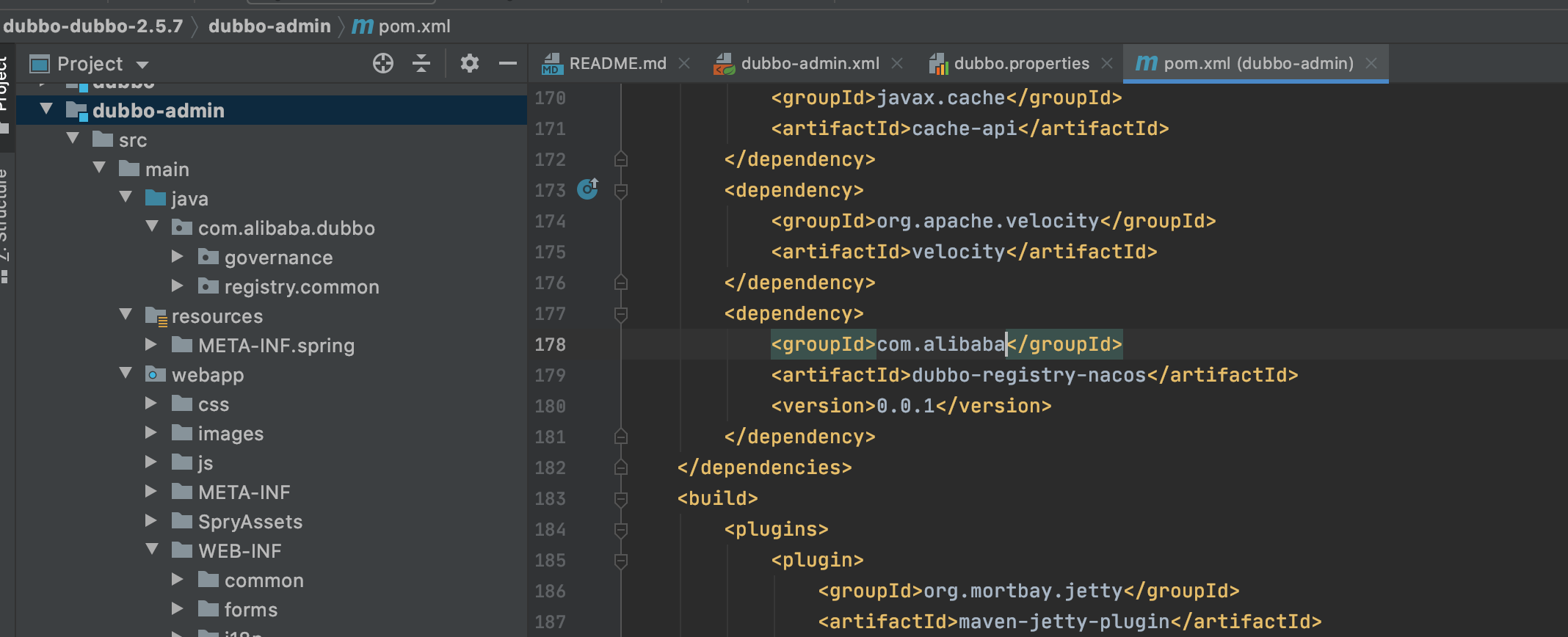Viewport: 1568px width, 637px height.
Task: Click org.apache.velocity groupId text
Action: (987, 221)
